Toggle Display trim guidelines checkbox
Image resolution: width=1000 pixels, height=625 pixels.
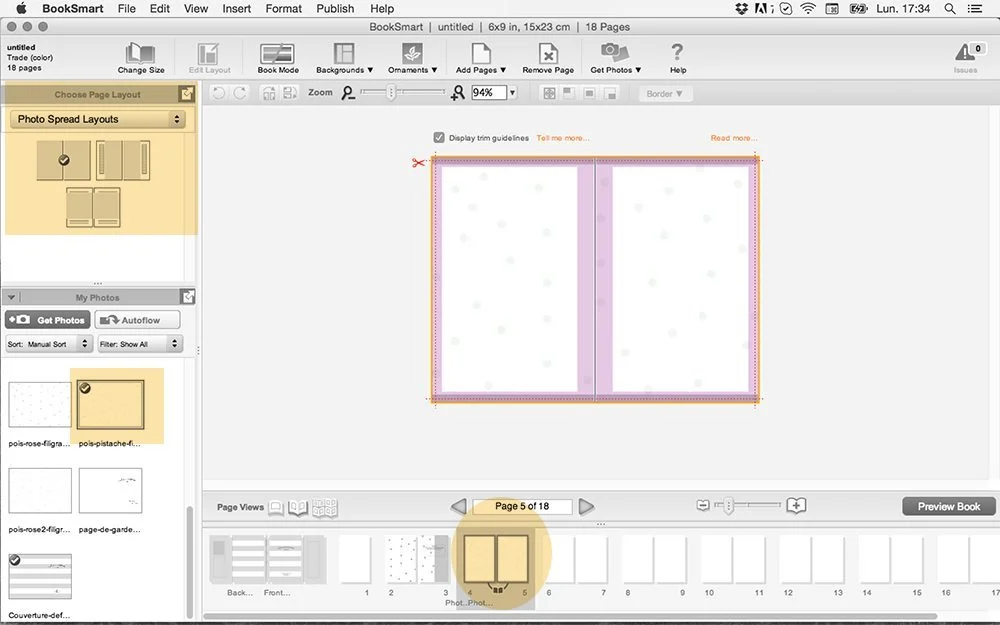pyautogui.click(x=439, y=138)
